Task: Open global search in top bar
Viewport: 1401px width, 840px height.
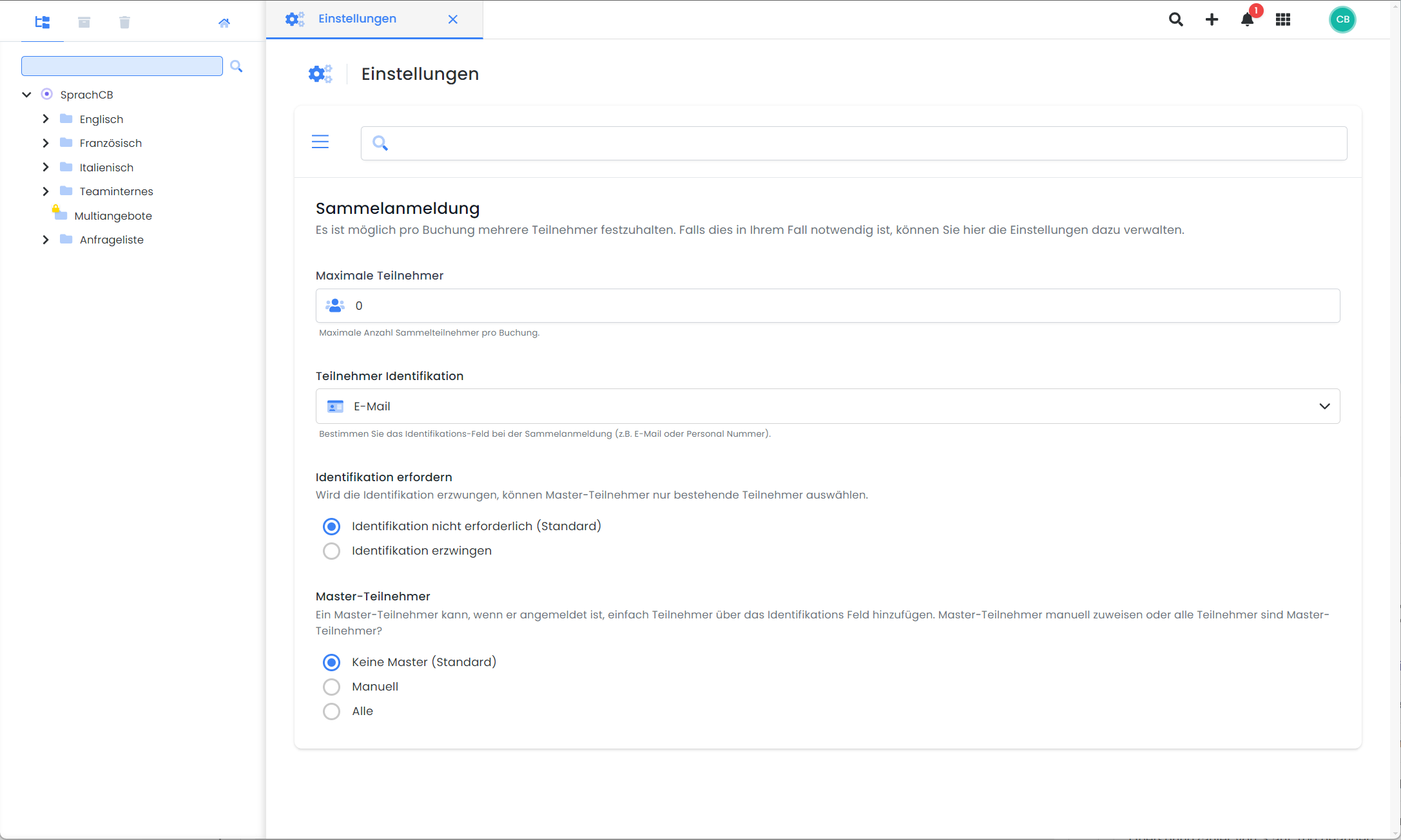Action: point(1175,19)
